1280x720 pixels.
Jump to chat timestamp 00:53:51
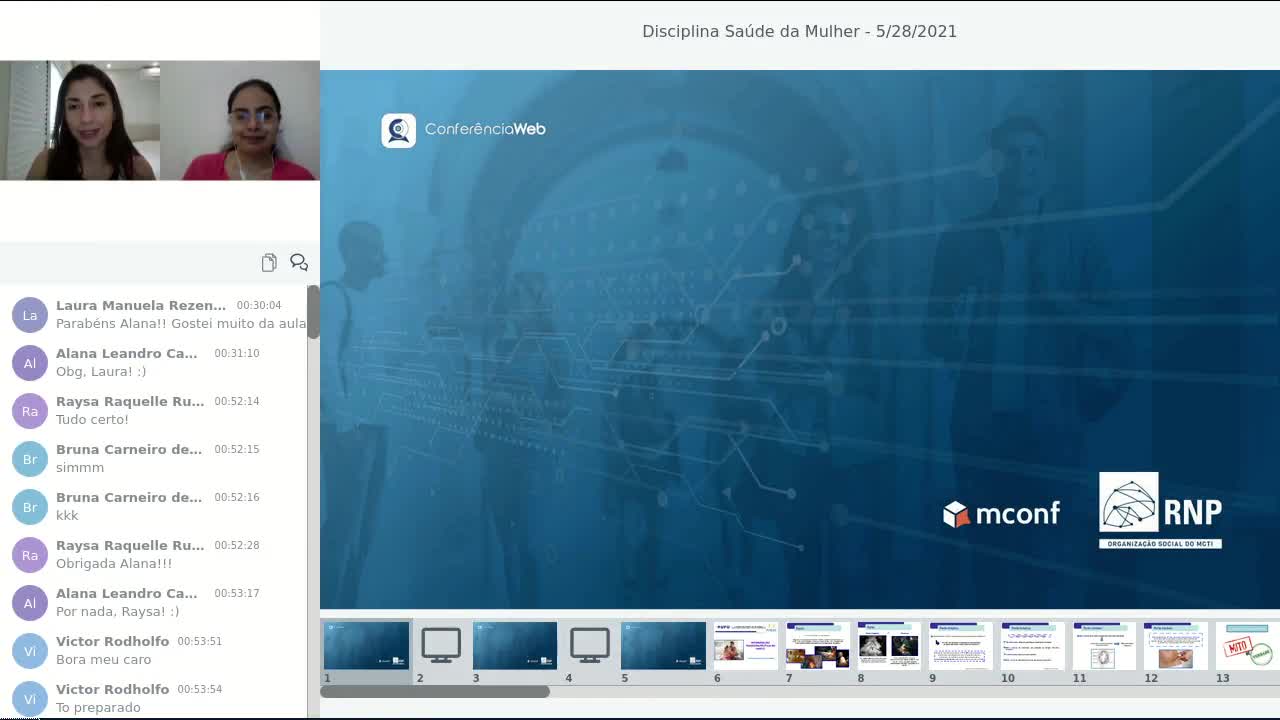pyautogui.click(x=200, y=642)
